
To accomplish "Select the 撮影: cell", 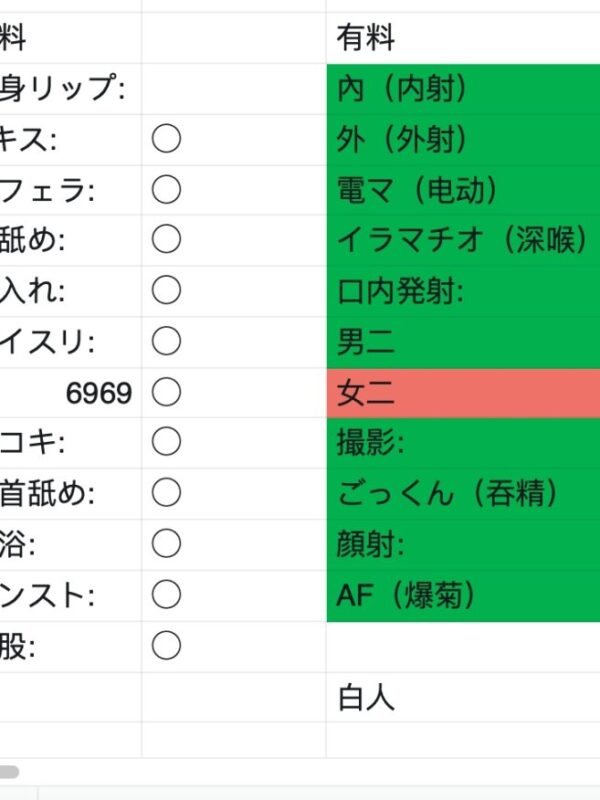I will (x=462, y=443).
